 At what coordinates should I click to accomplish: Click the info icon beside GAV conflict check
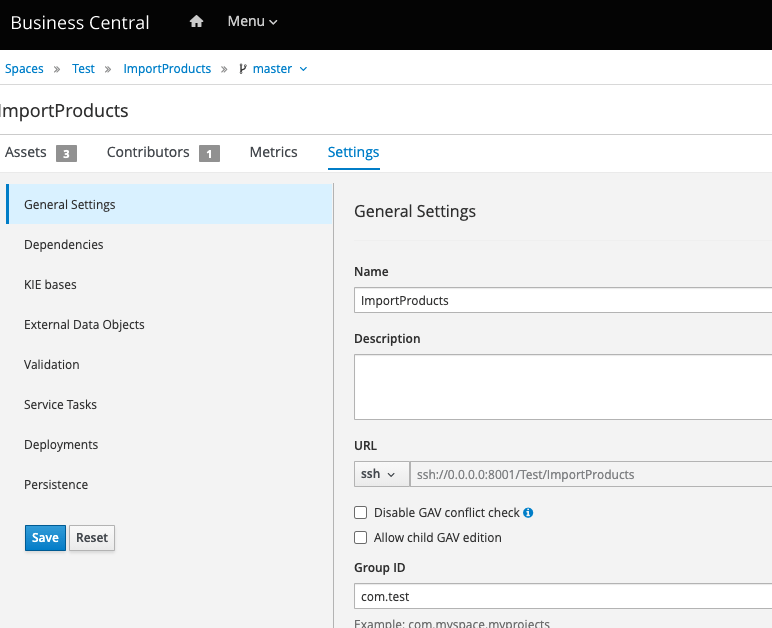point(528,513)
